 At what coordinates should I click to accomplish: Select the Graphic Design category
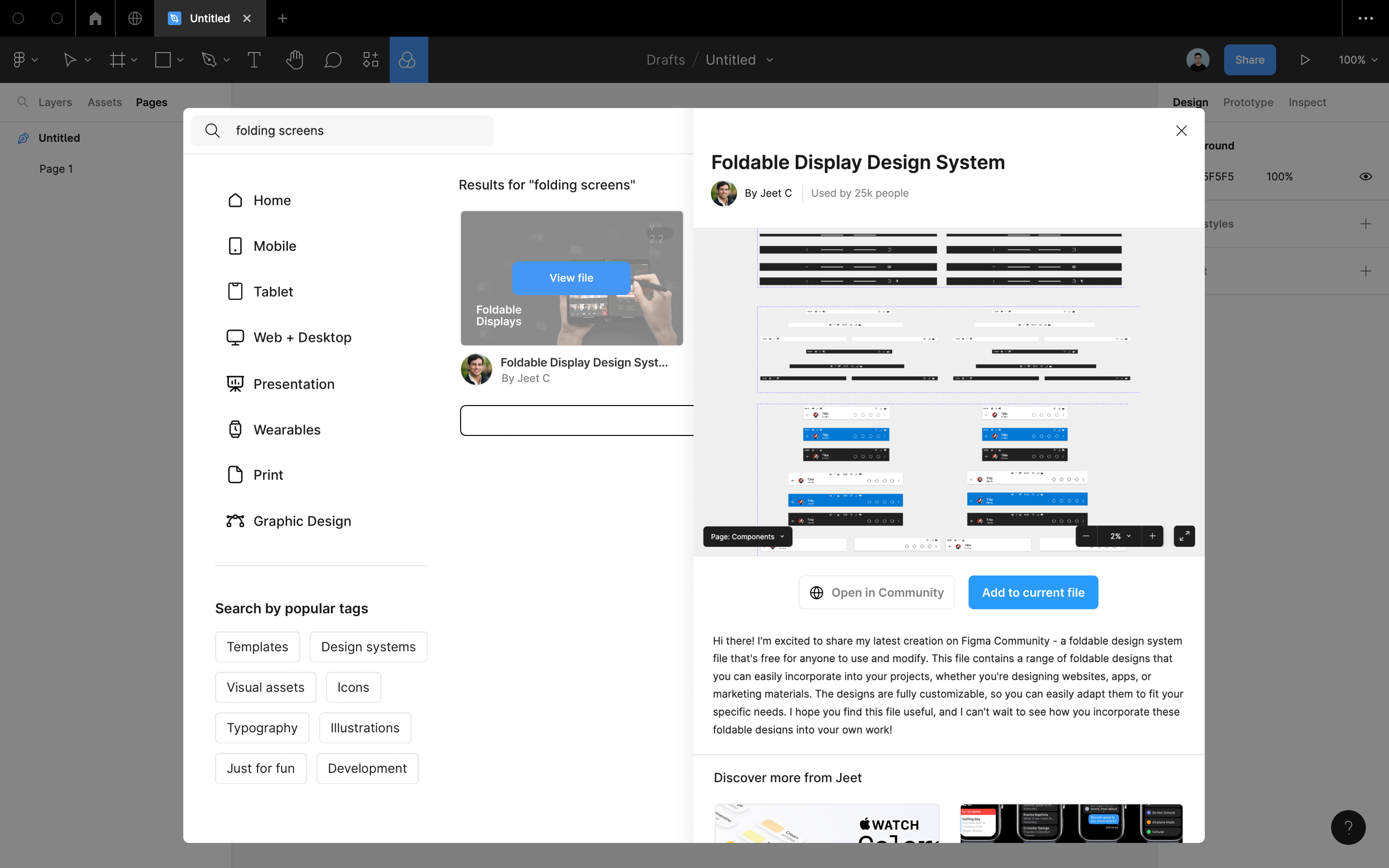(x=289, y=521)
